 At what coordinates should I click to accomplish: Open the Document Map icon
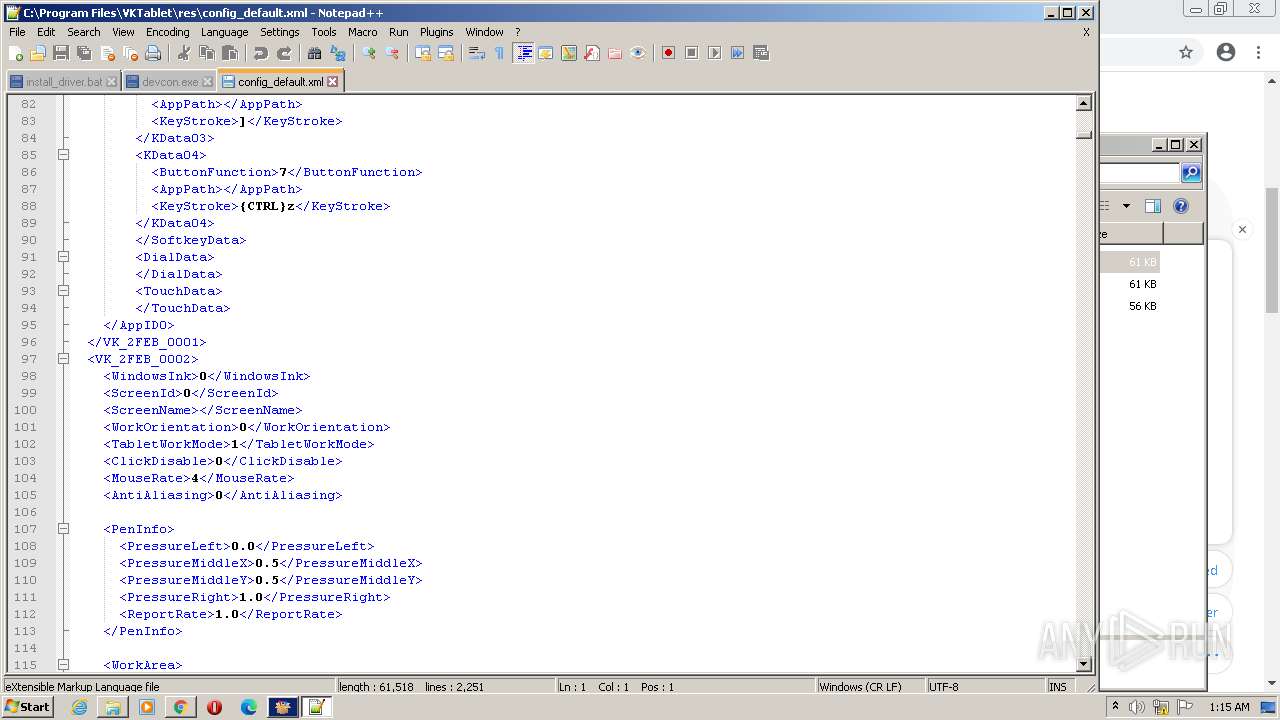tap(569, 53)
